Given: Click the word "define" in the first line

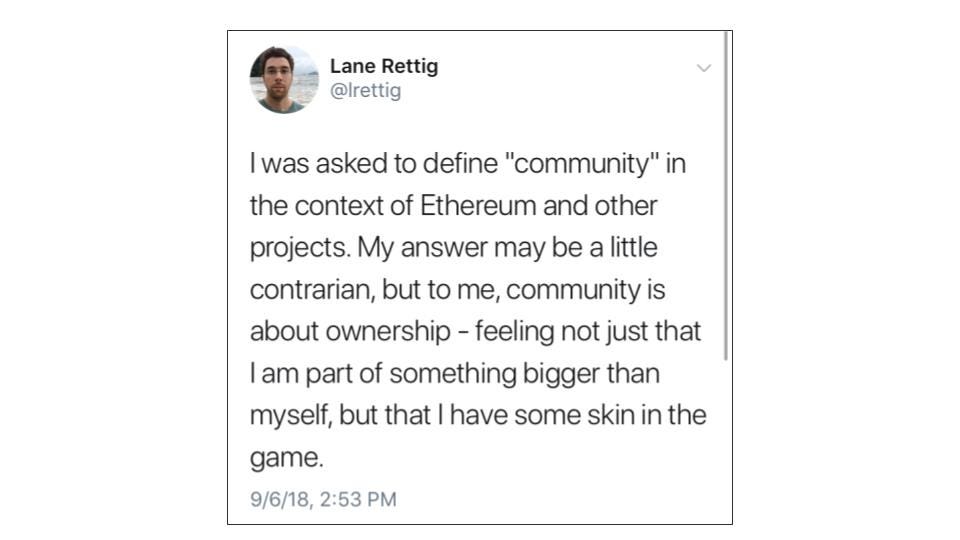Looking at the screenshot, I should point(460,163).
